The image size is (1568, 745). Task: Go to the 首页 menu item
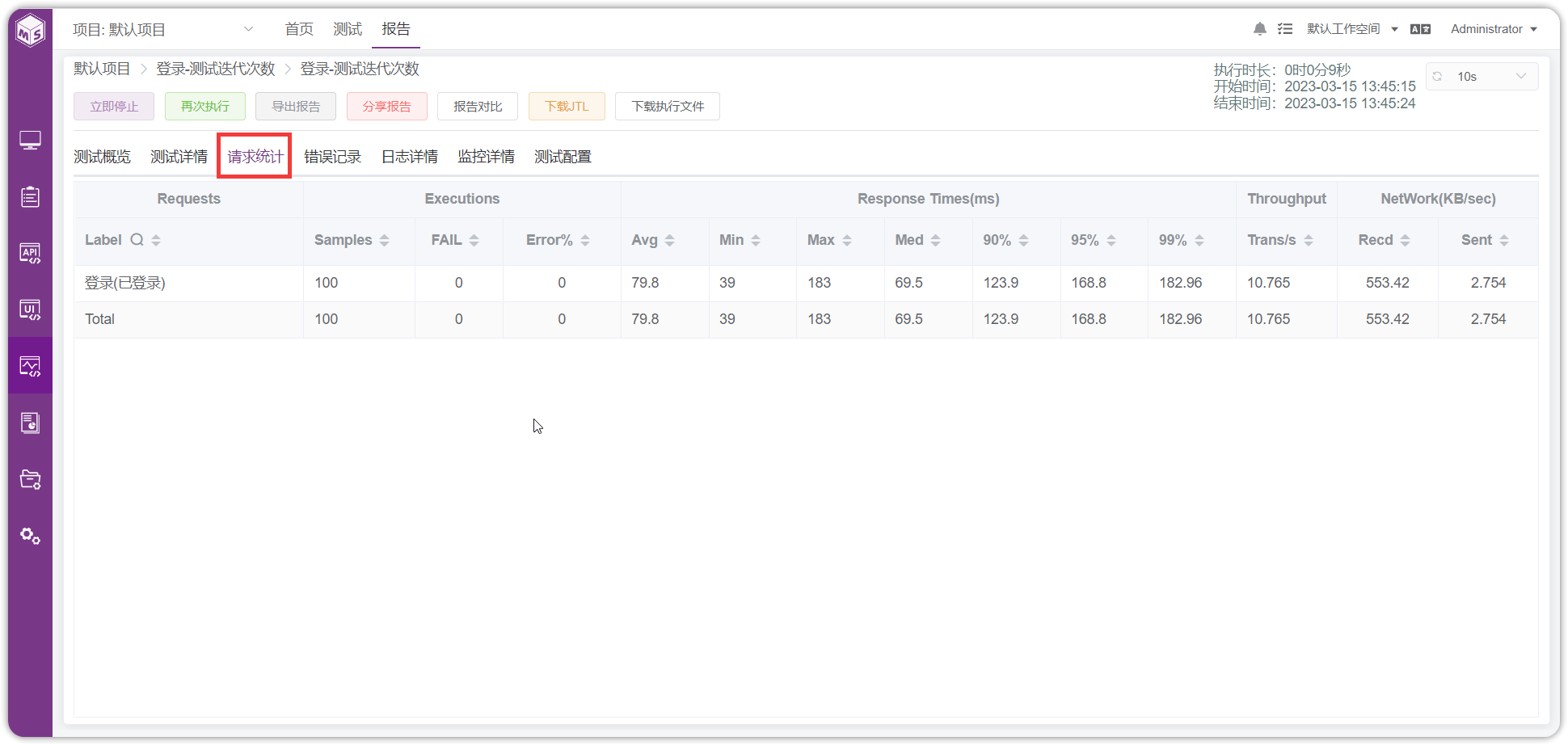(299, 29)
